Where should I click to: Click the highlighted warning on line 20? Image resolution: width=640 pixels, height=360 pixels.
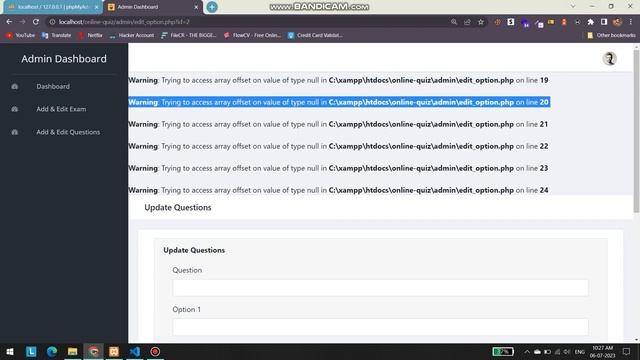click(x=339, y=102)
